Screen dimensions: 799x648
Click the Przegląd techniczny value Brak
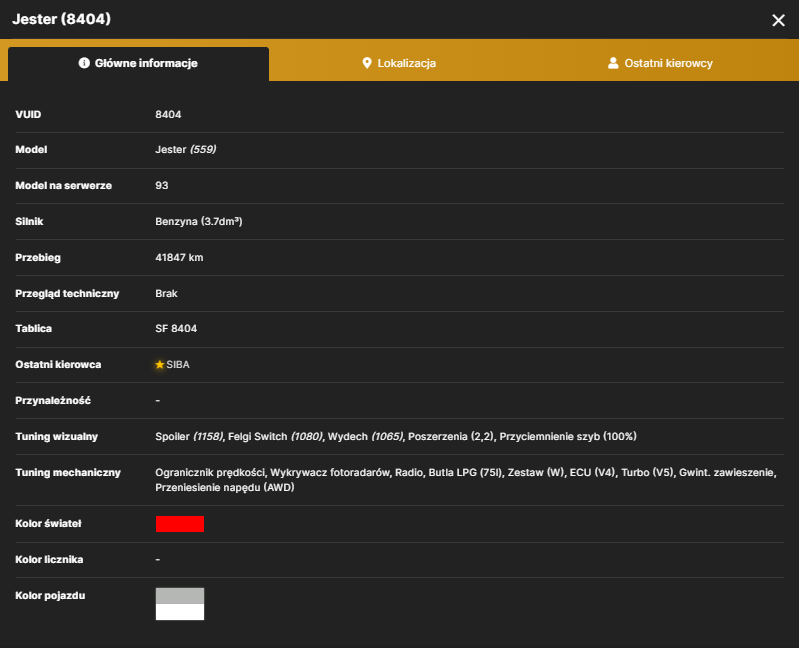(x=166, y=293)
